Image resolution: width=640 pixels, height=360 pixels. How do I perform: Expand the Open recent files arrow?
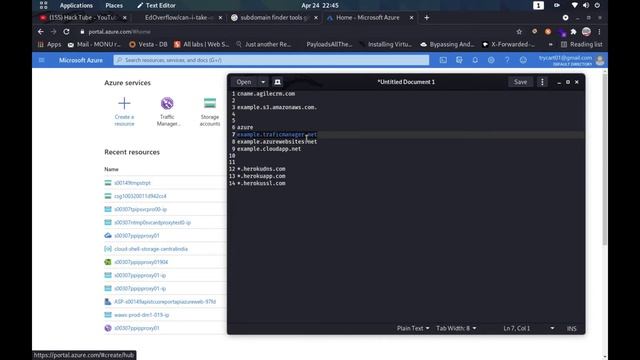(263, 82)
